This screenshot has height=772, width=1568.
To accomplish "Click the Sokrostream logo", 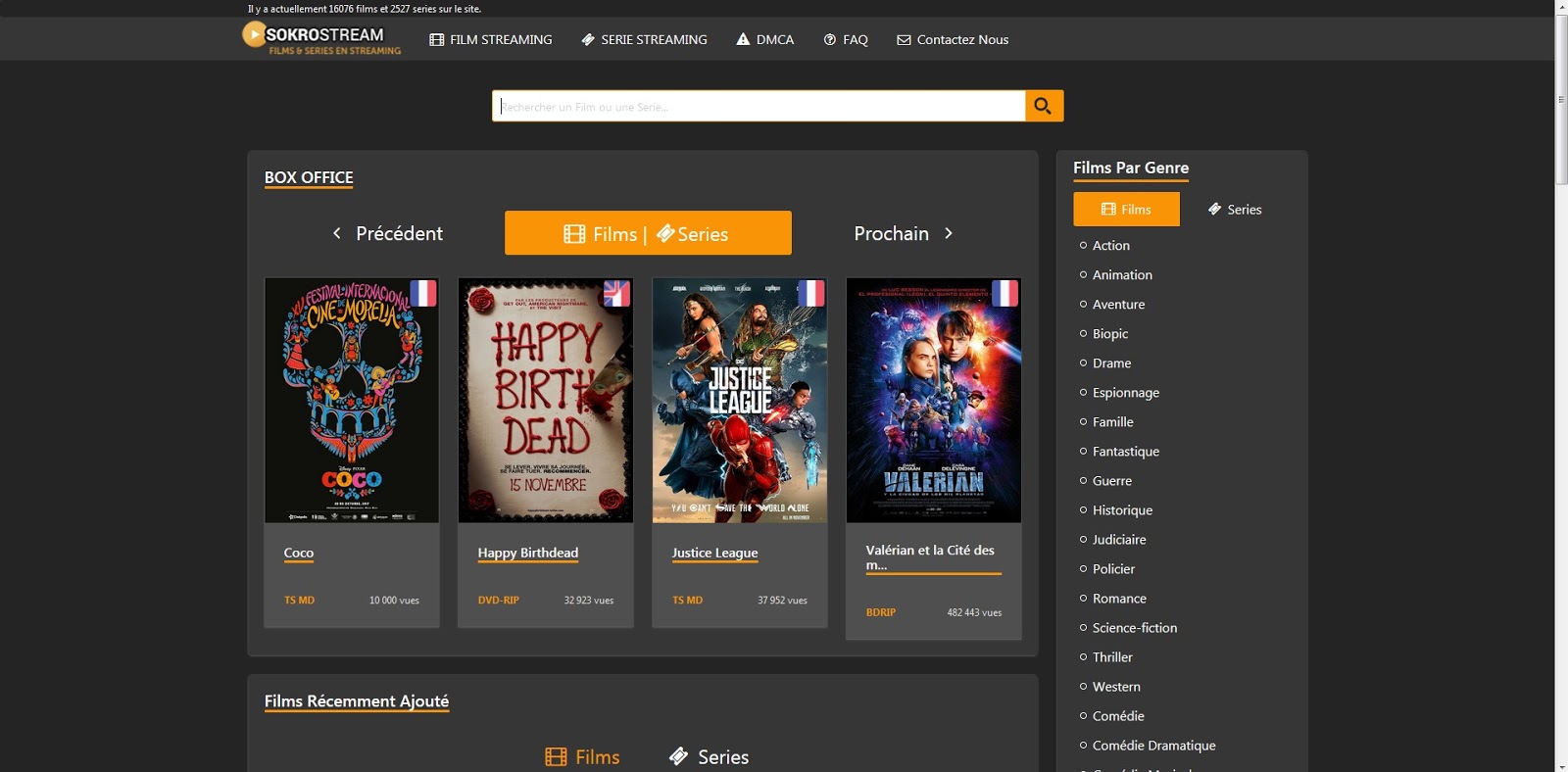I will (321, 39).
